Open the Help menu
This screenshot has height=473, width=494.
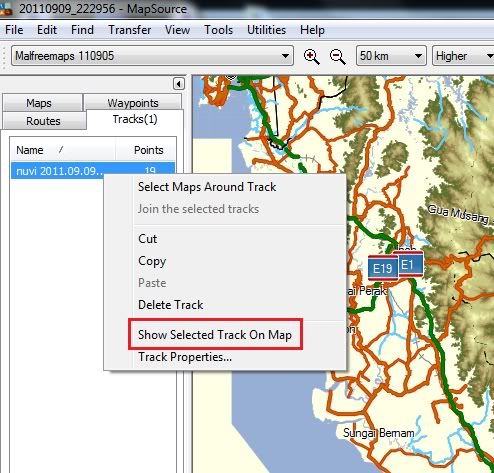click(312, 30)
